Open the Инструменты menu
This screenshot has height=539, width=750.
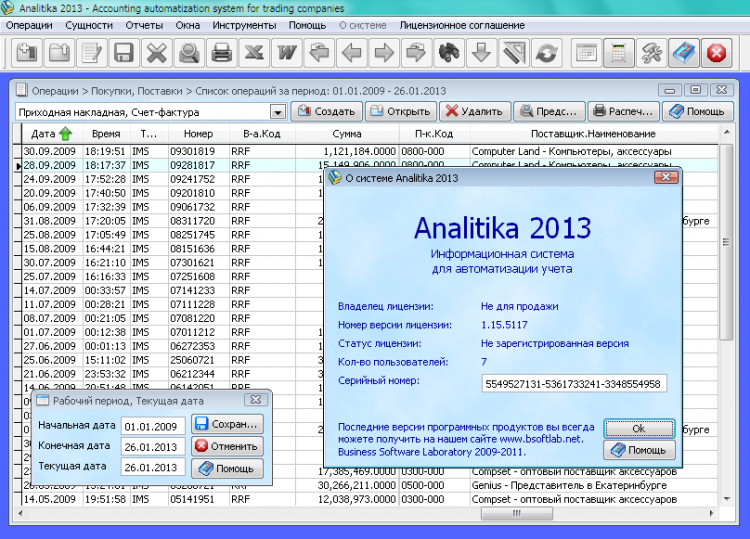coord(244,25)
